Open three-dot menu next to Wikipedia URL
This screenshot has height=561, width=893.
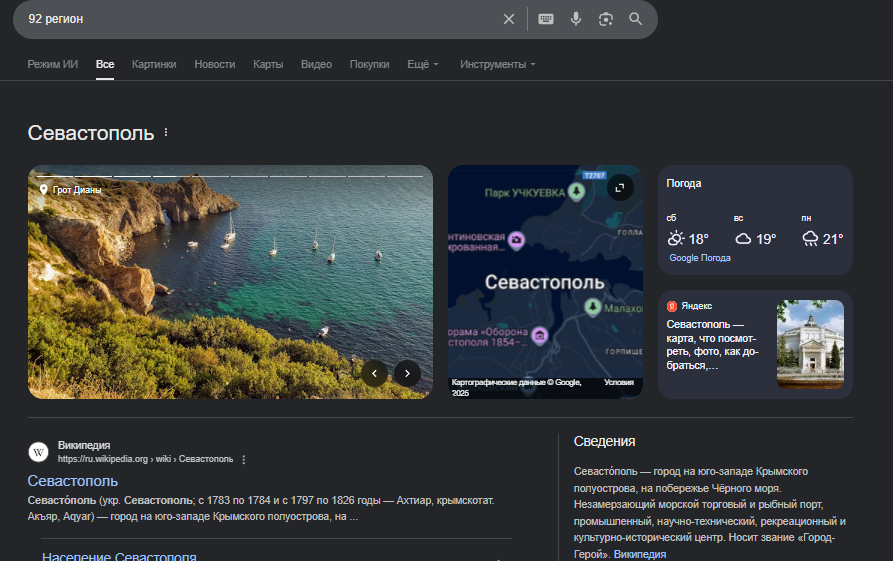244,460
